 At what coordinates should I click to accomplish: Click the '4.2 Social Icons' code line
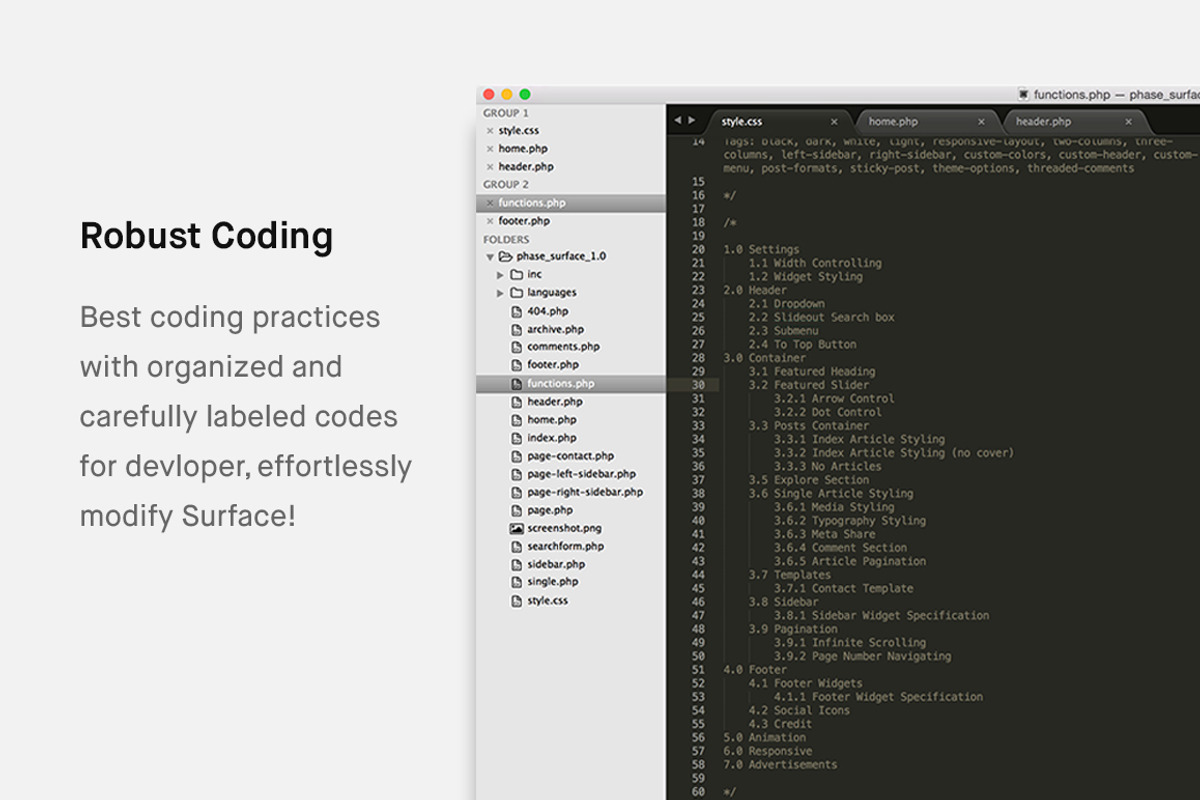(799, 710)
